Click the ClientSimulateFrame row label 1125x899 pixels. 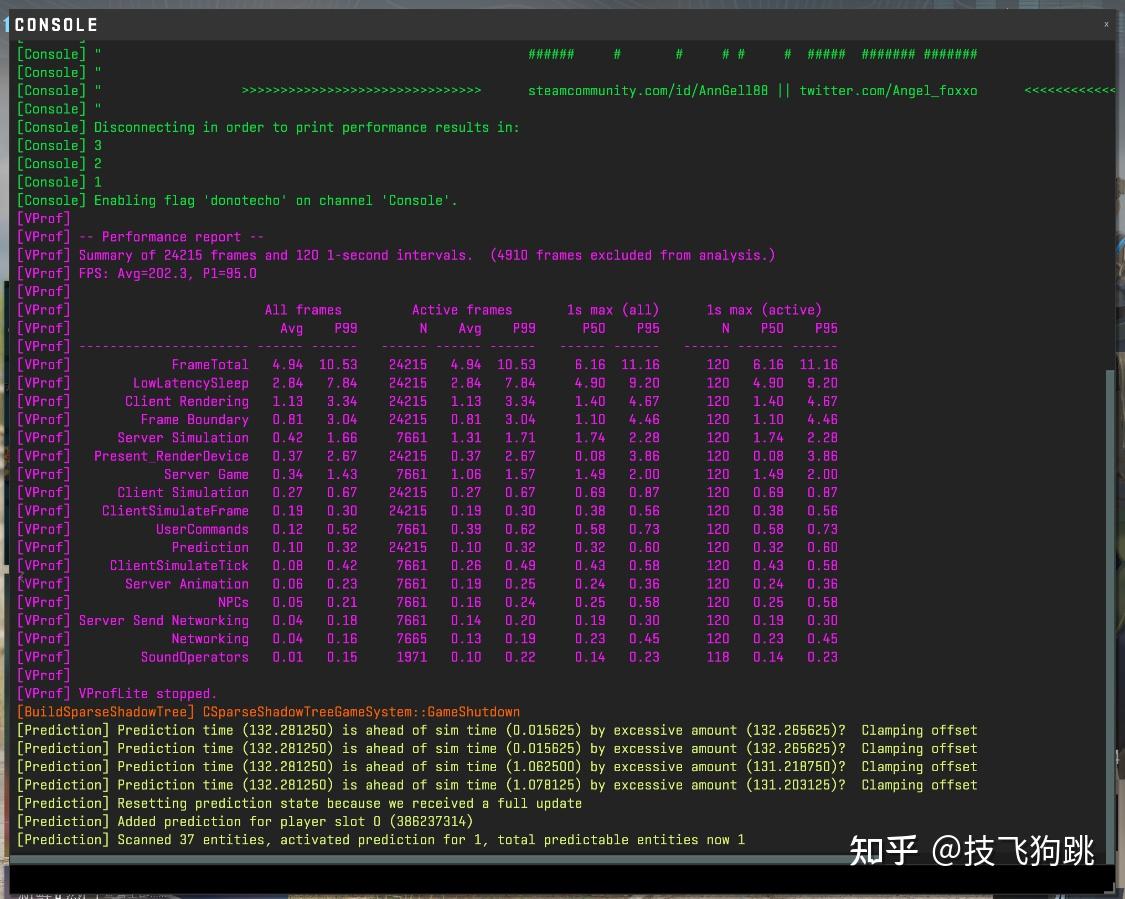[x=175, y=511]
